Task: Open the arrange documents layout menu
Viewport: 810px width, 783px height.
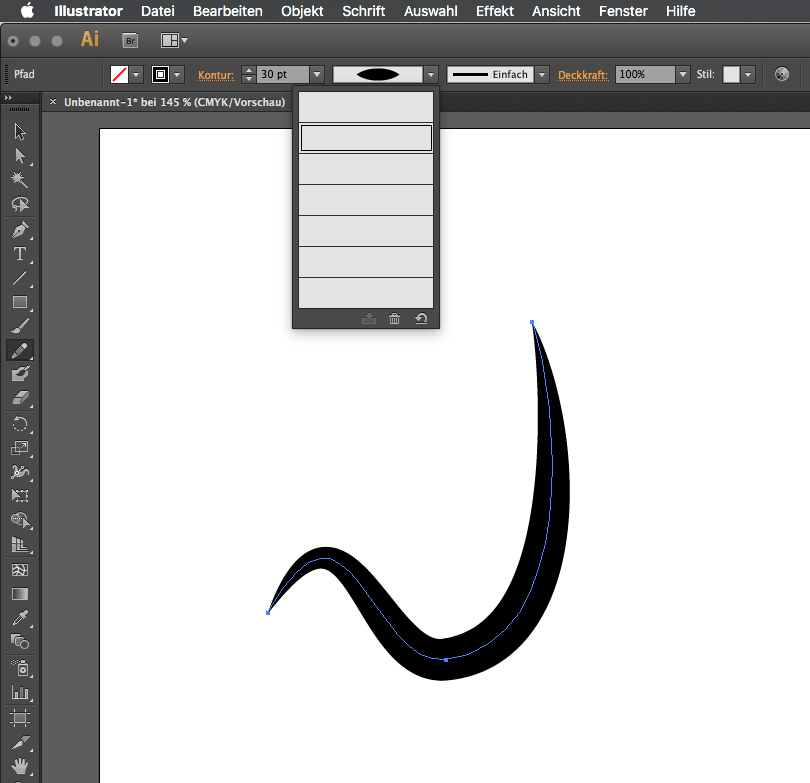Action: (174, 40)
